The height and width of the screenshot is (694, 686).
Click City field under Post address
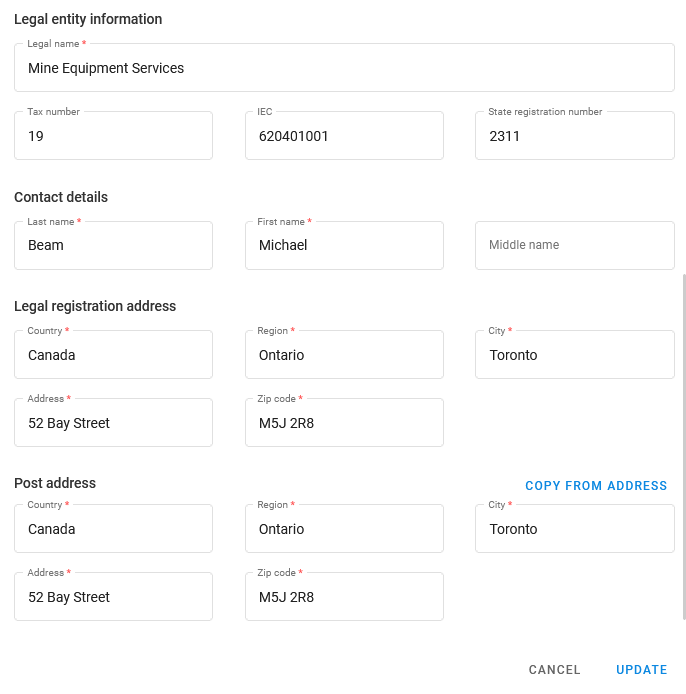coord(574,529)
